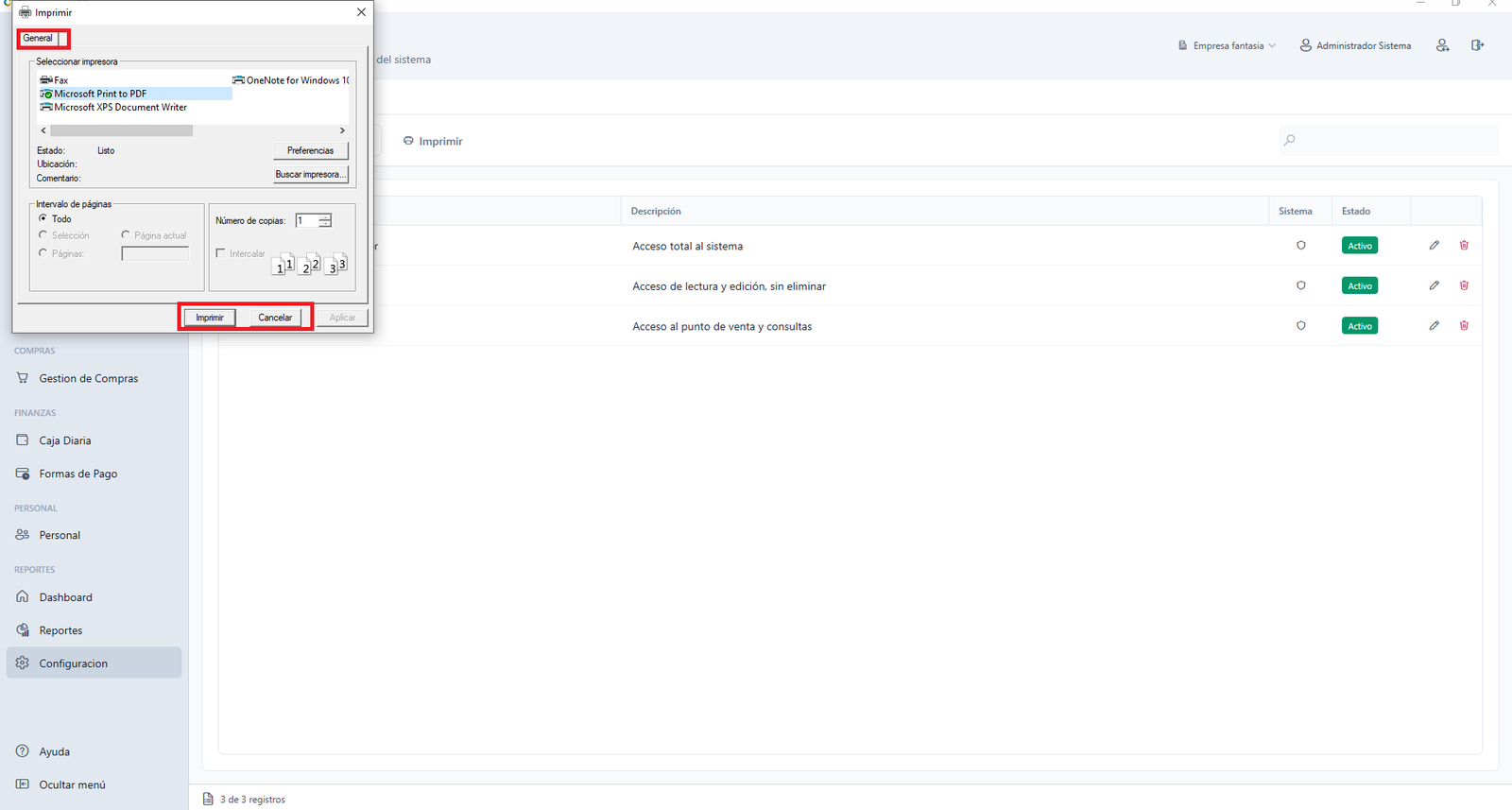Choose Microsoft XPS Document Writer printer

pyautogui.click(x=113, y=107)
